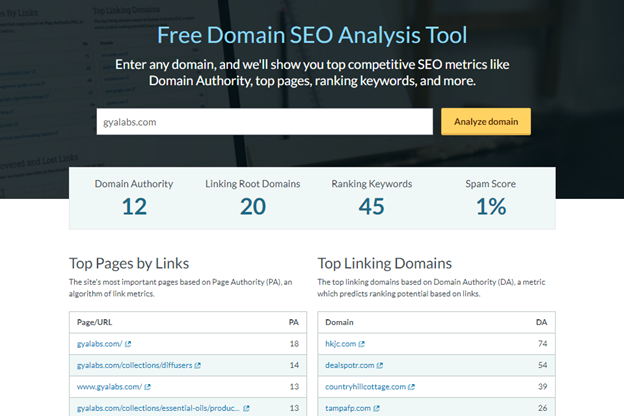Open external link icon beside www.gyalabs.com/
Image resolution: width=624 pixels, height=416 pixels.
tap(147, 387)
